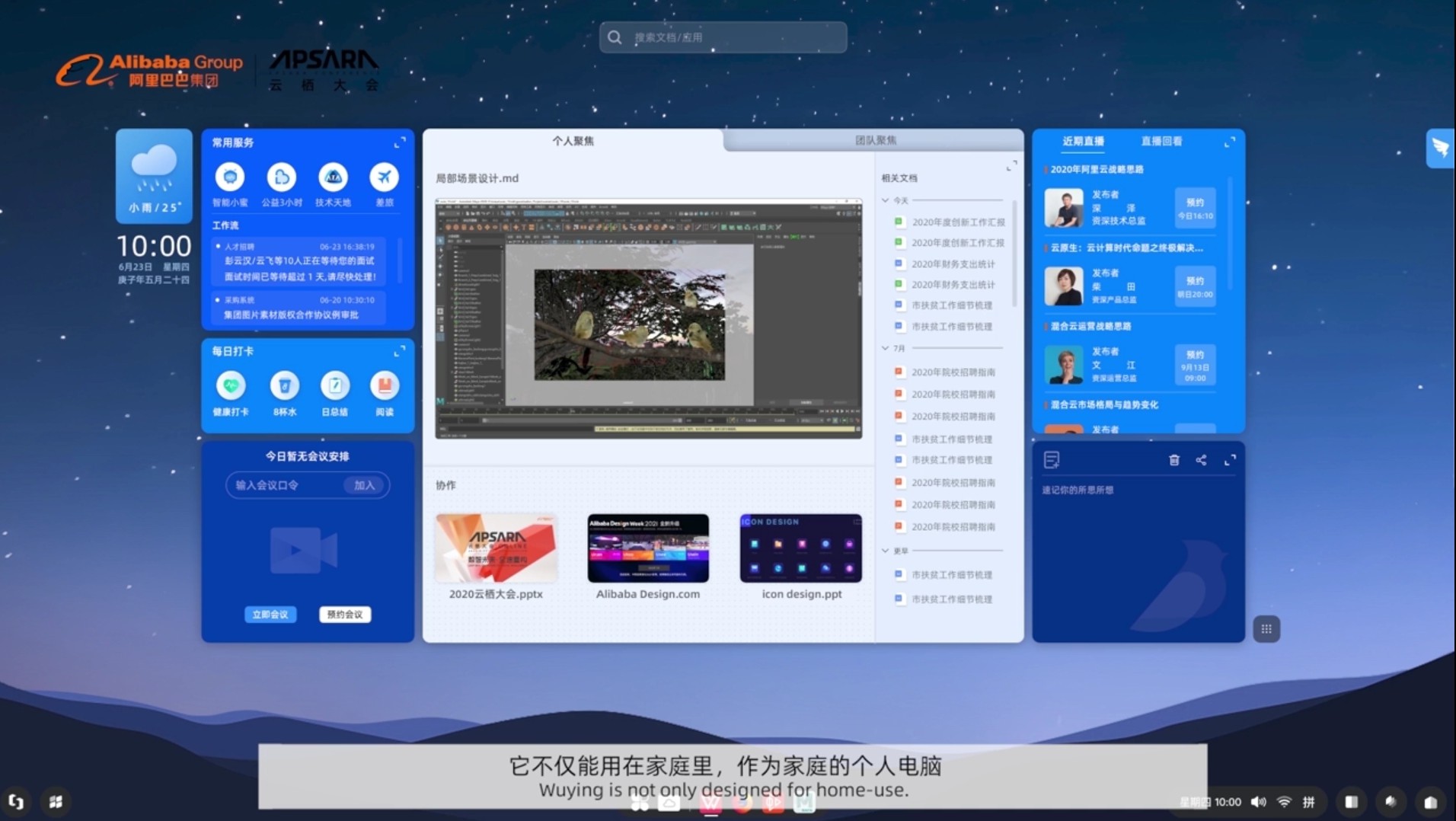Open the 2020云栖大会.pptx thumbnail

(496, 548)
